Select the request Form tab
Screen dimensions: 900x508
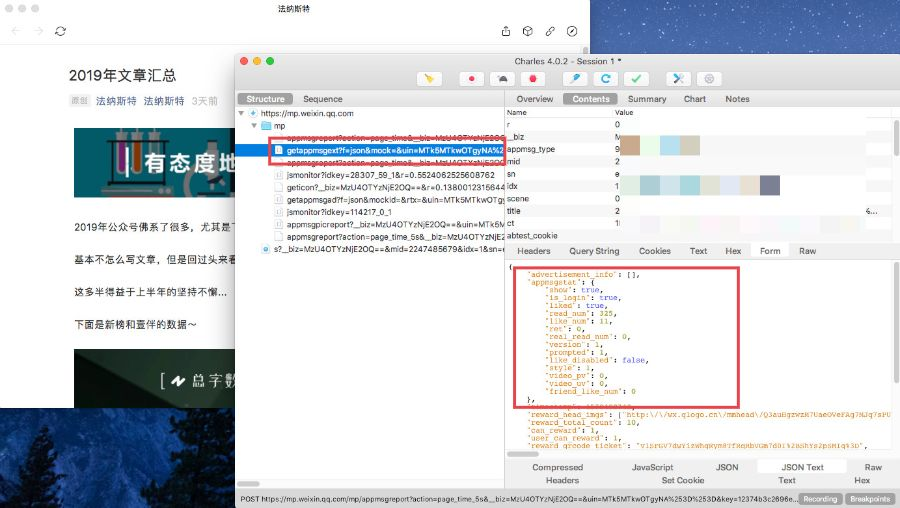pyautogui.click(x=770, y=251)
